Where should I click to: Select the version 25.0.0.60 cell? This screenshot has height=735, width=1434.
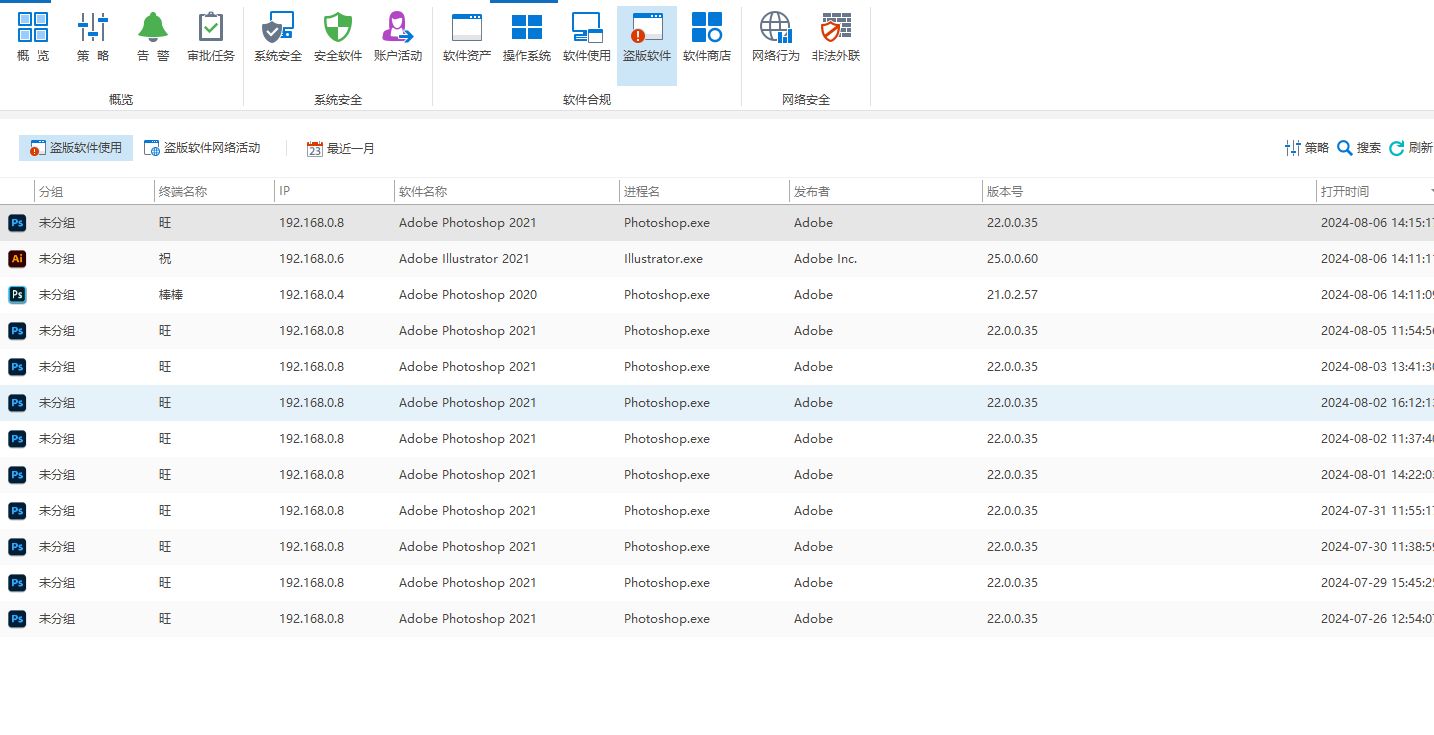coord(1012,259)
